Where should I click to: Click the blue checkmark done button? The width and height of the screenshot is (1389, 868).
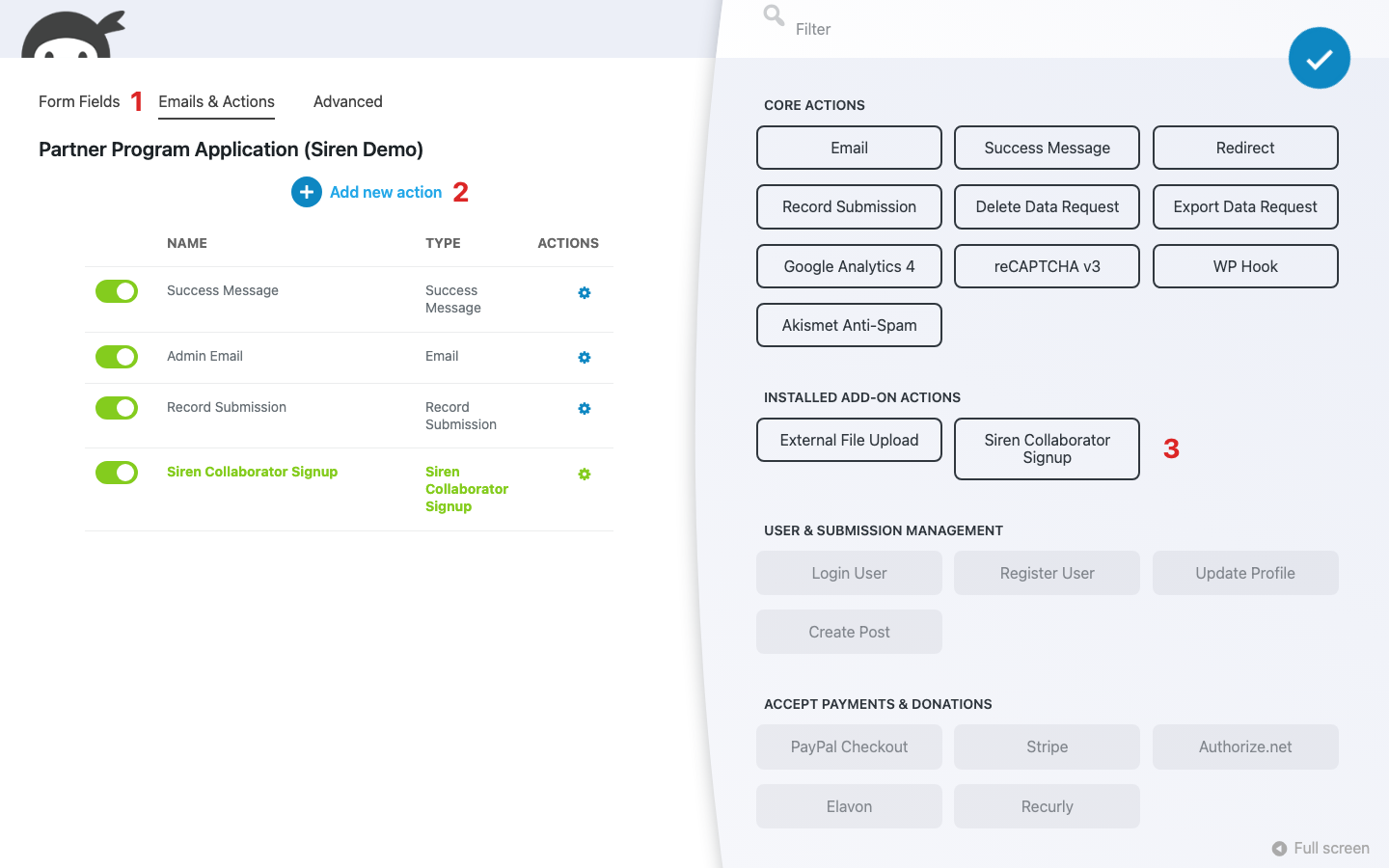(1320, 58)
